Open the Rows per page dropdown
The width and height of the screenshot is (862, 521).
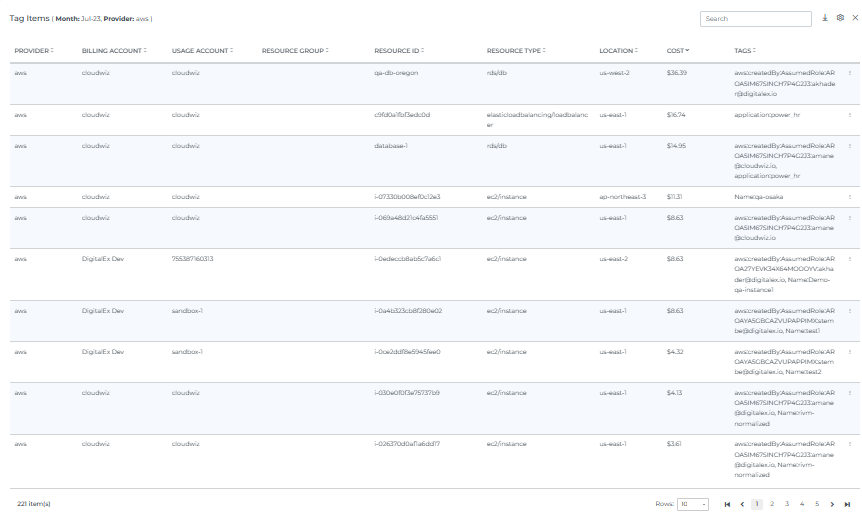[x=693, y=504]
